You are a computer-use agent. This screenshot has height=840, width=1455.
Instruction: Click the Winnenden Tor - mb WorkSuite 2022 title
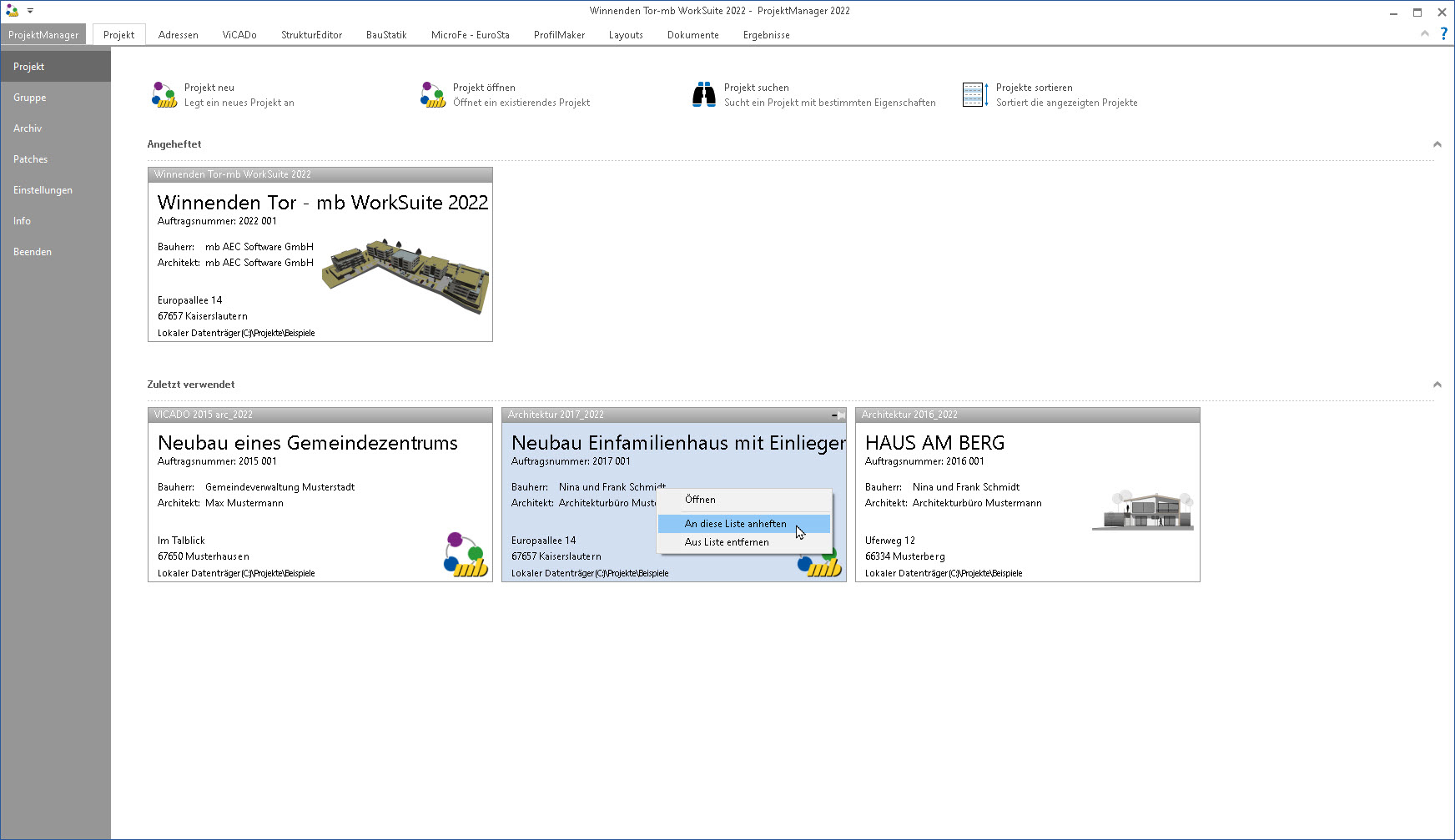tap(323, 203)
